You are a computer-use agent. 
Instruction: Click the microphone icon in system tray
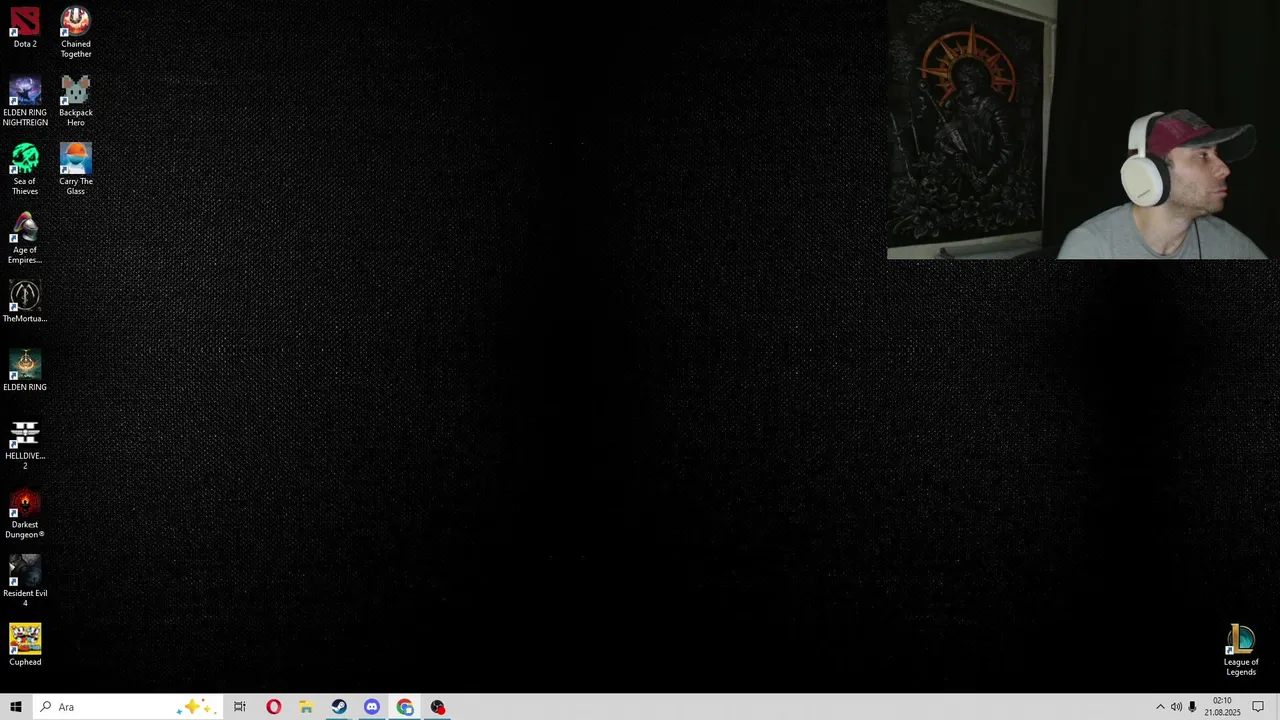click(1192, 707)
